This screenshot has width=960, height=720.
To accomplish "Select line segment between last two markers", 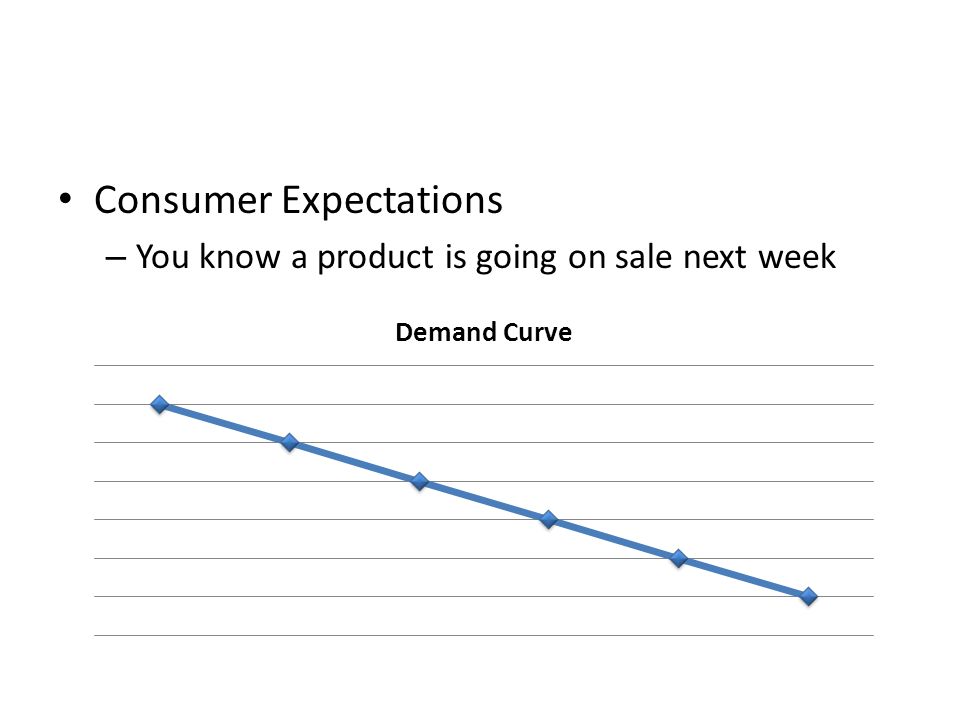I will [x=743, y=577].
